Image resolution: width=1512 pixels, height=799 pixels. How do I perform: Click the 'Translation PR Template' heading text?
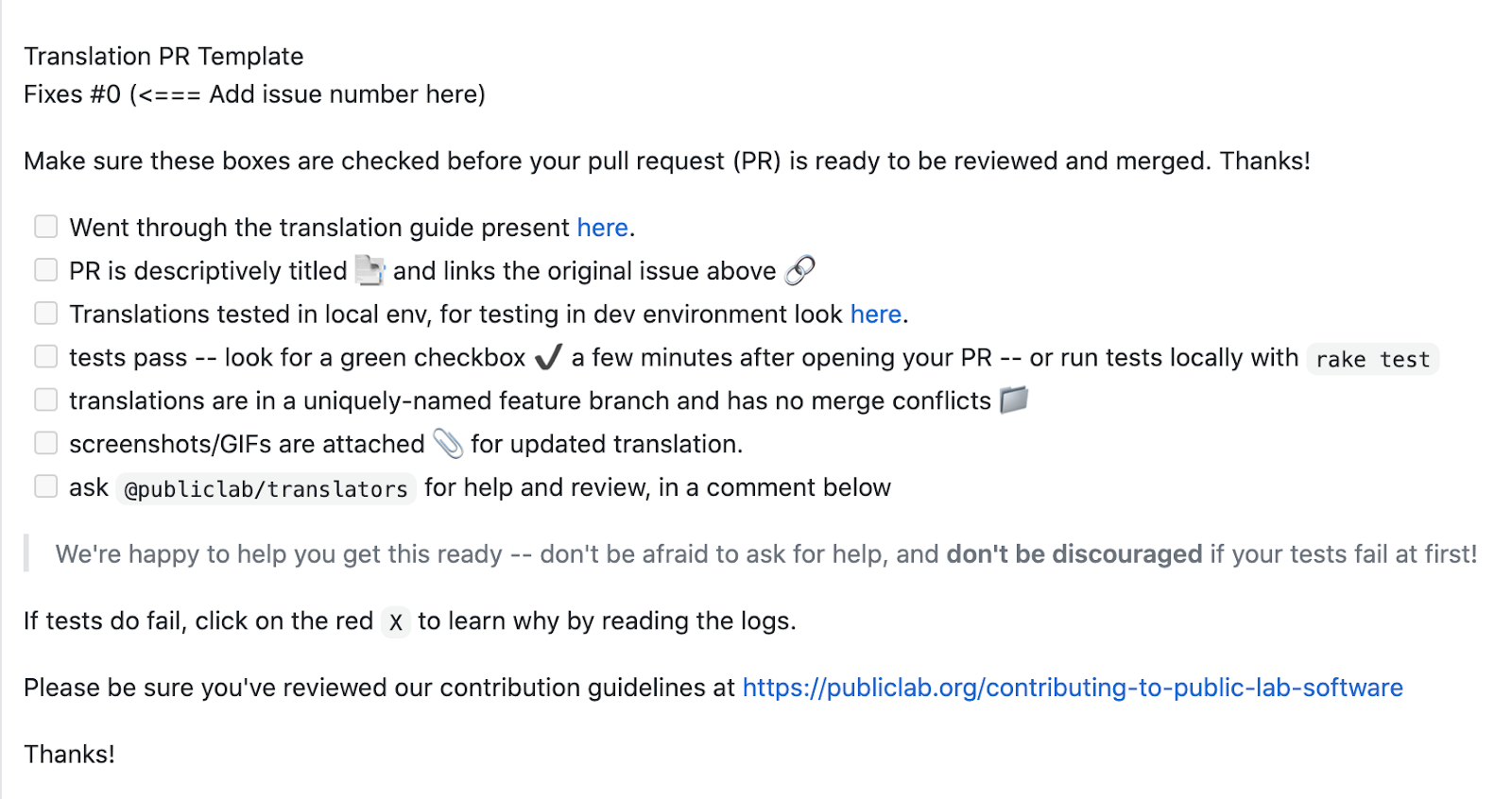(163, 57)
